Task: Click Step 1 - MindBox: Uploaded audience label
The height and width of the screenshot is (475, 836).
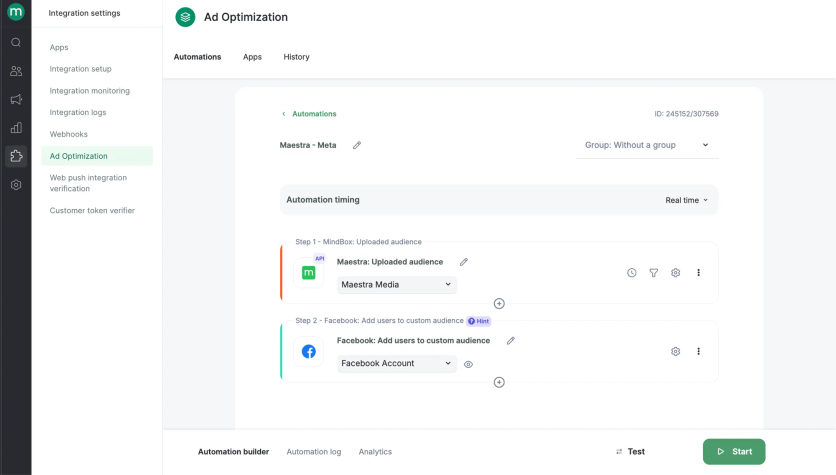Action: pyautogui.click(x=358, y=241)
